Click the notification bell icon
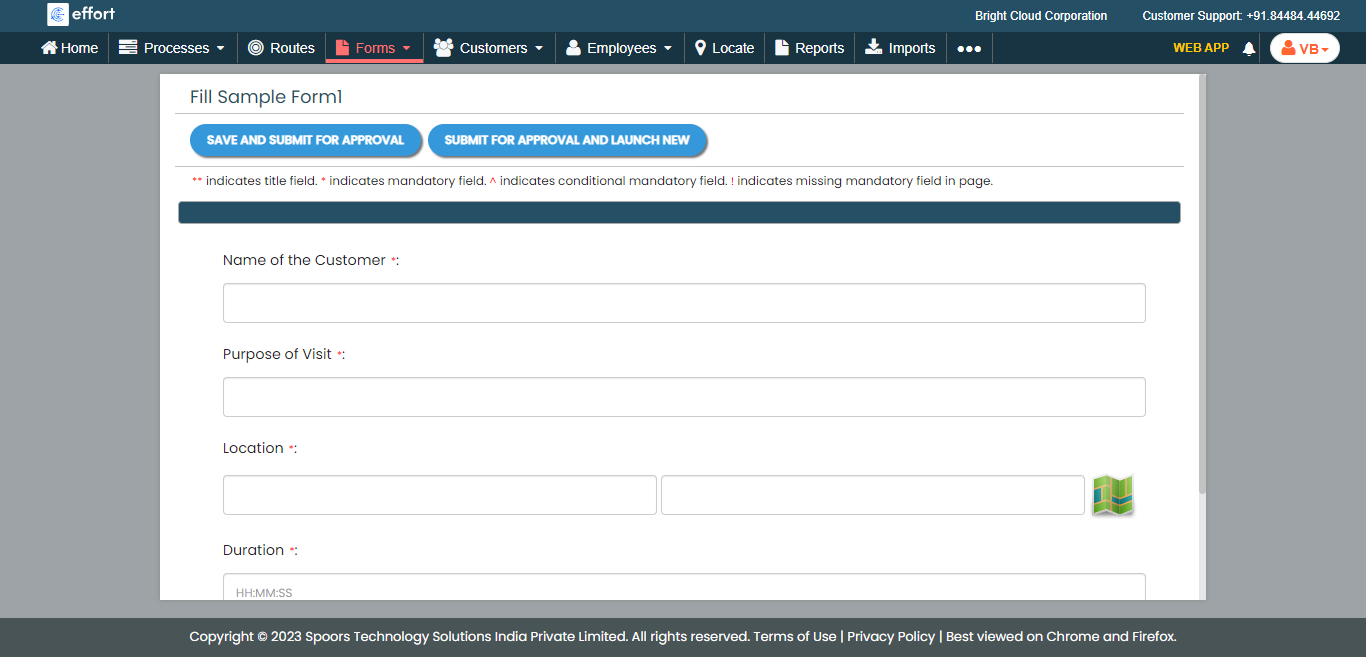The image size is (1366, 657). [1248, 48]
